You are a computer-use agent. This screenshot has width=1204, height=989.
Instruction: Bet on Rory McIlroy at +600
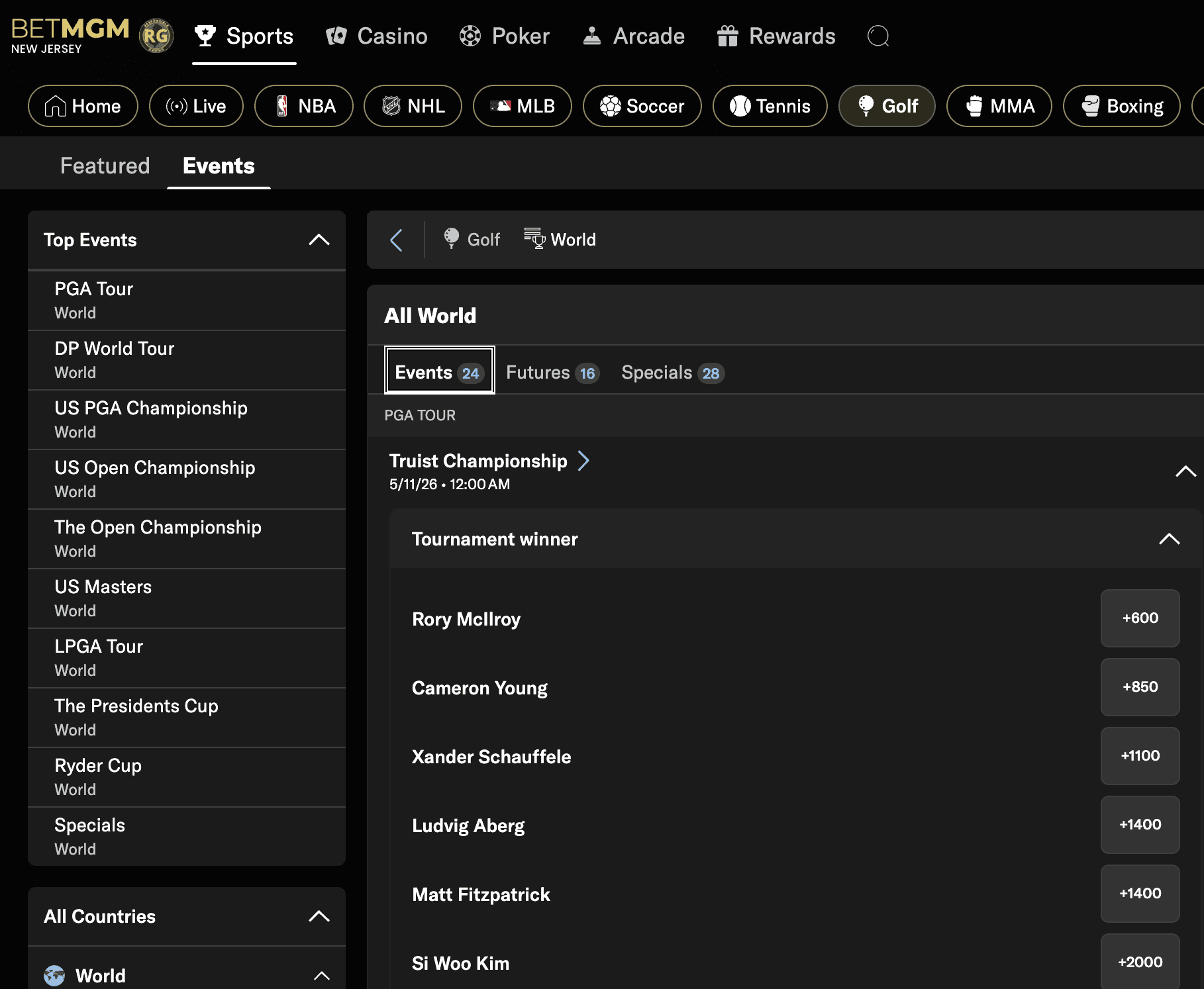pos(1140,618)
